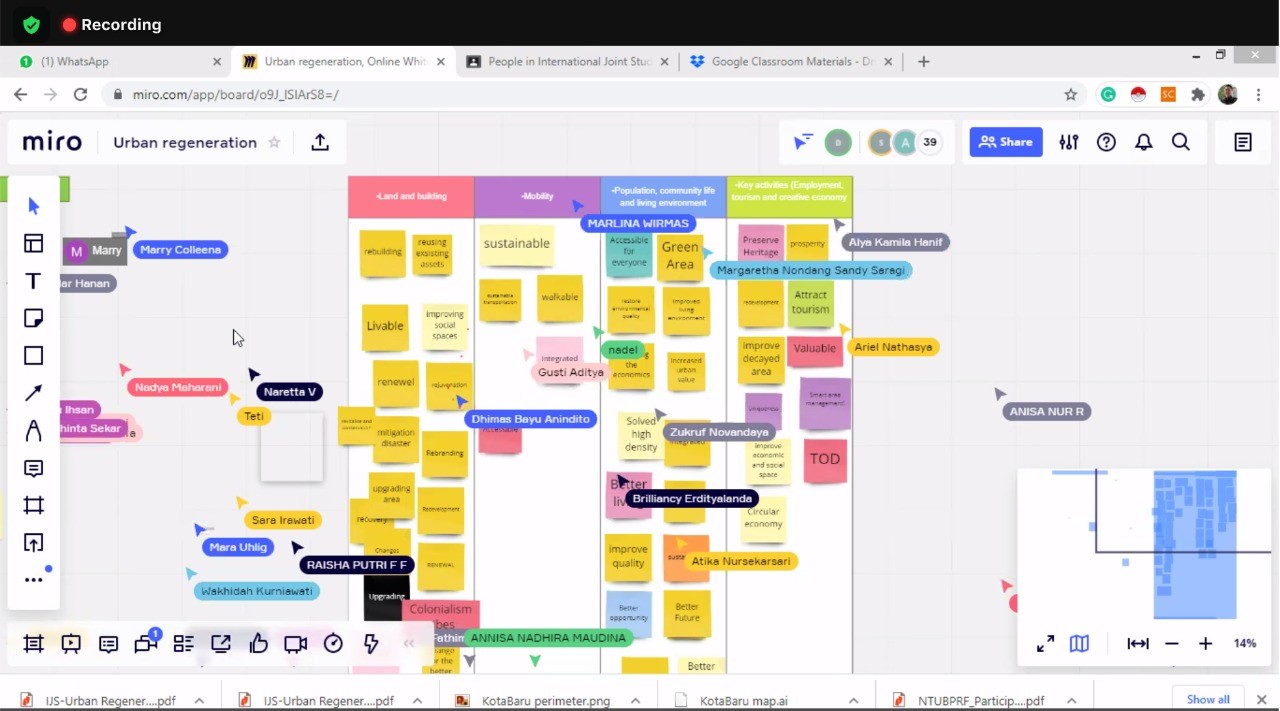Select the rectangle shape tool
This screenshot has width=1280, height=711.
pyautogui.click(x=34, y=356)
